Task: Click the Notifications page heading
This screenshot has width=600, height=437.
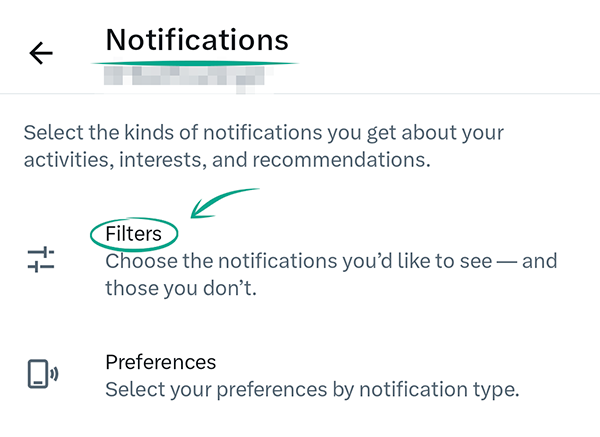Action: (196, 40)
